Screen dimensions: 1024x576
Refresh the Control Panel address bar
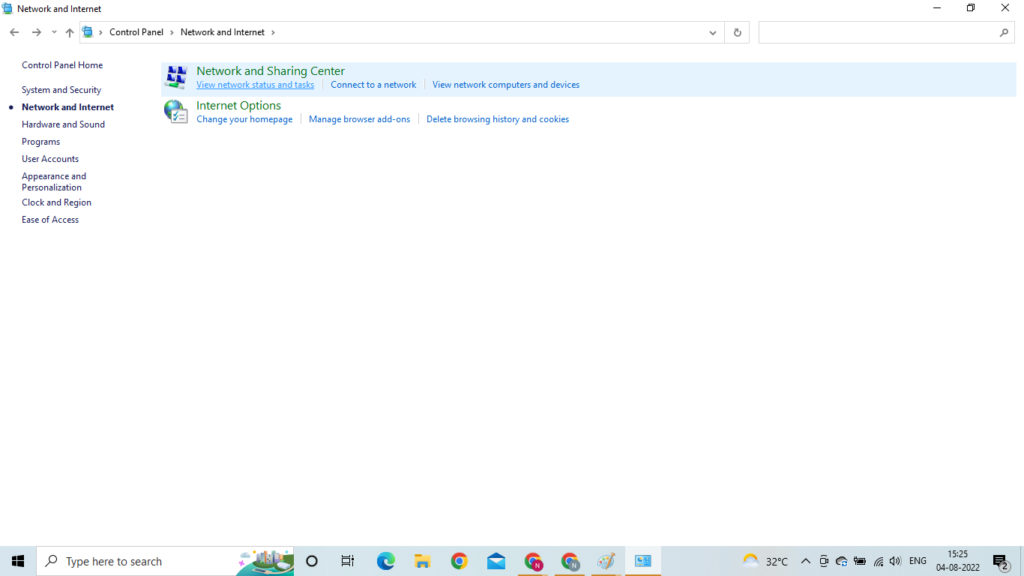pyautogui.click(x=737, y=32)
